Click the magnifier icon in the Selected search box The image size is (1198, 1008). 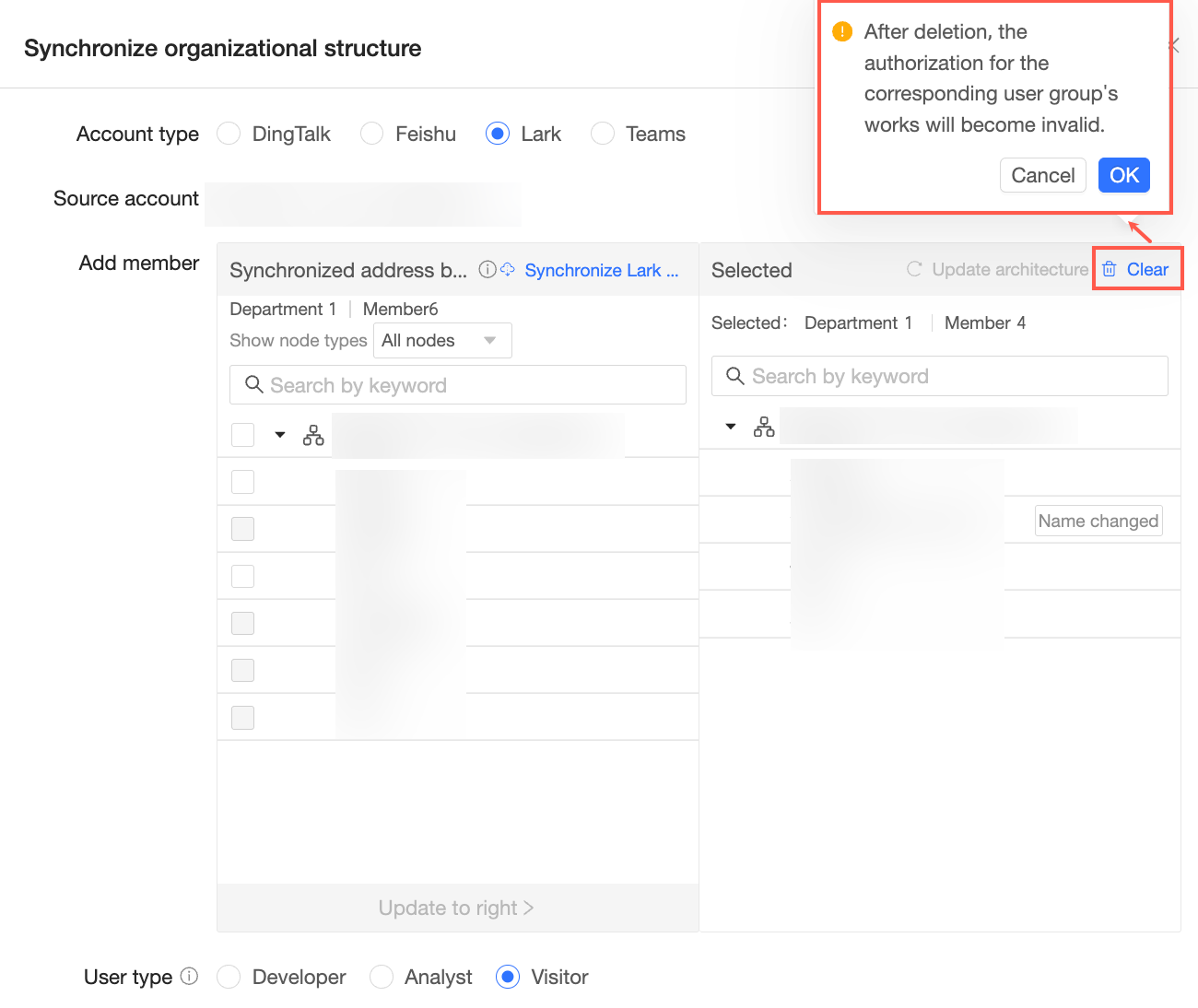(735, 376)
